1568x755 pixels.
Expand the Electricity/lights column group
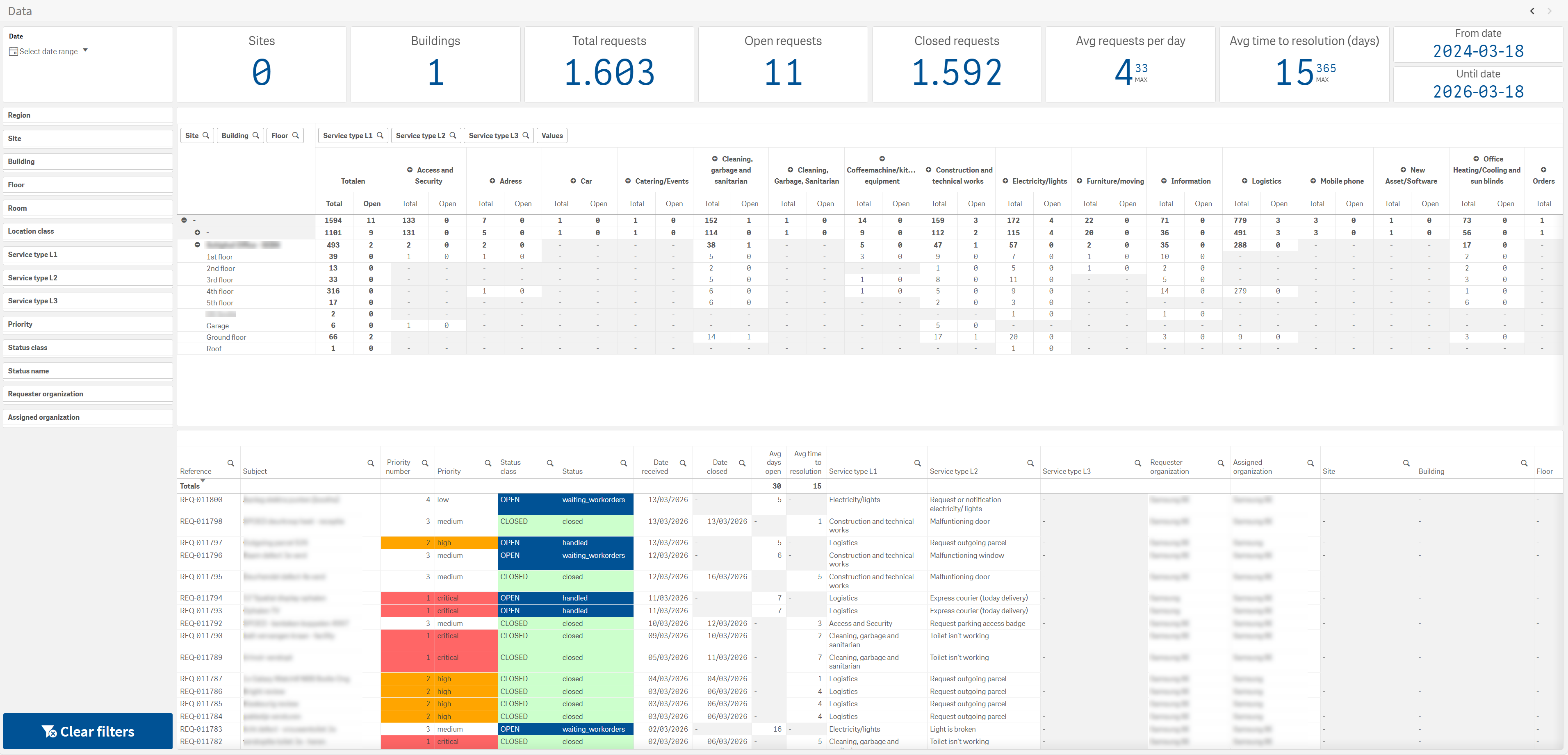coord(1005,181)
